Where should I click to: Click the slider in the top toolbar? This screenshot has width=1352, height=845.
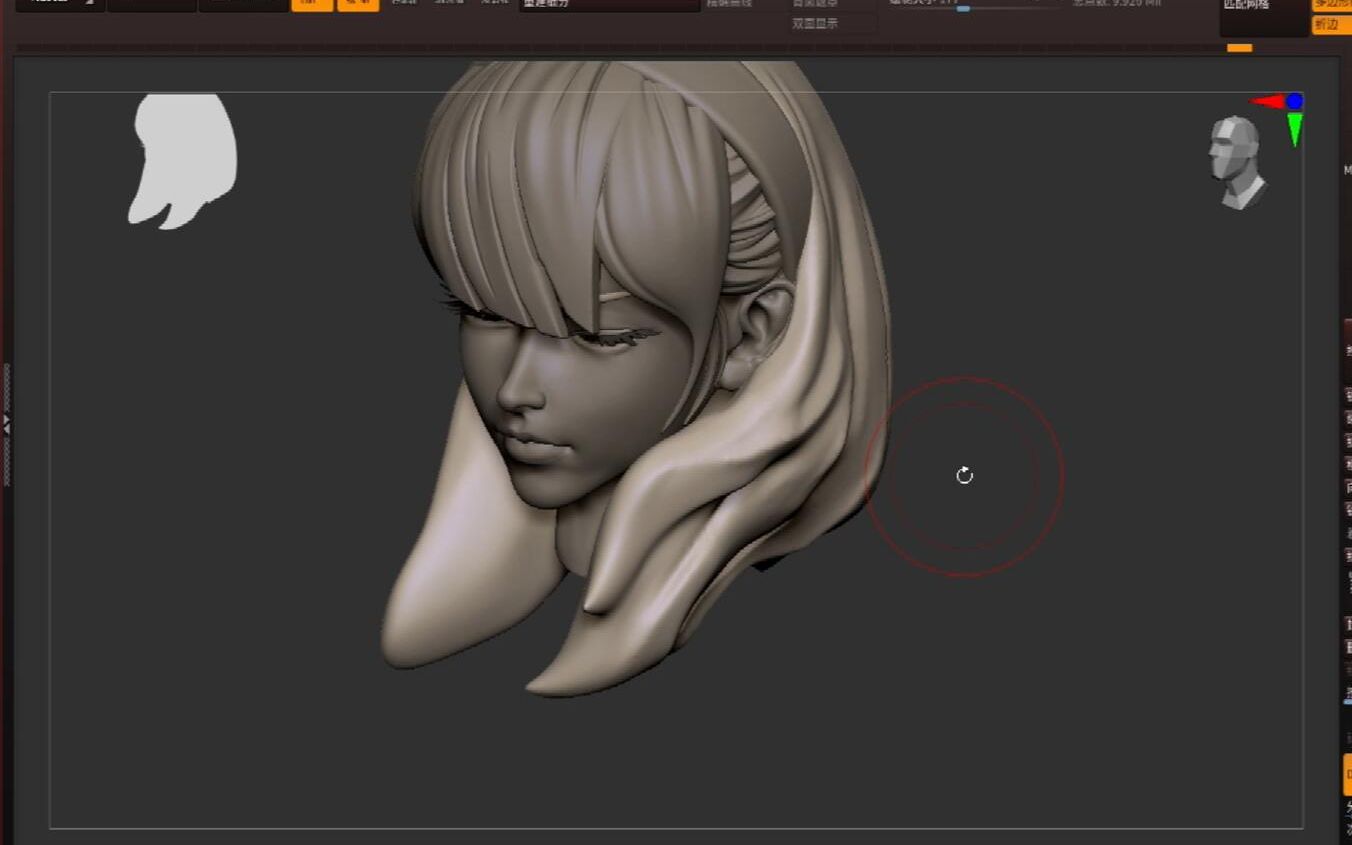click(x=974, y=7)
